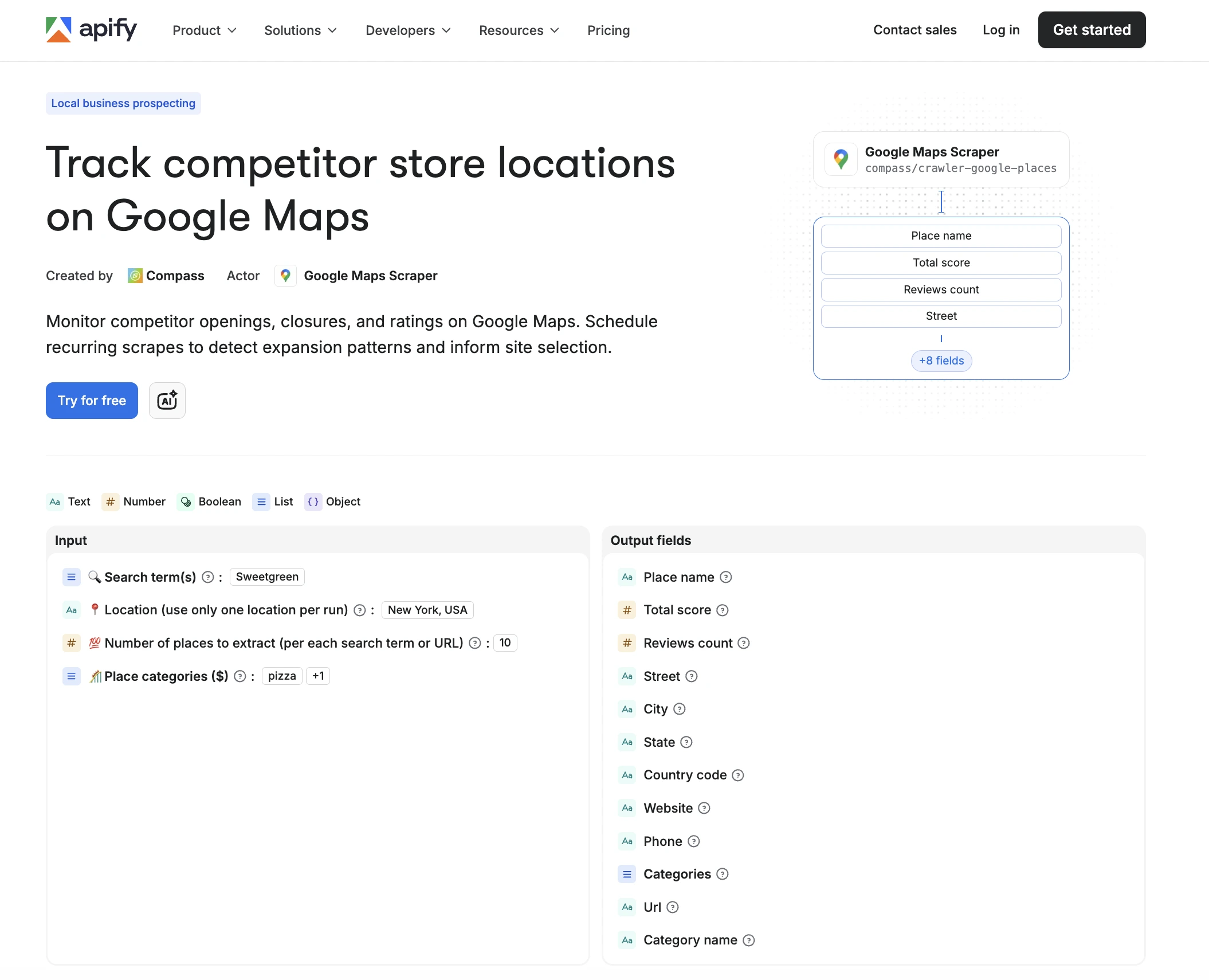Expand the Resources menu

519,30
